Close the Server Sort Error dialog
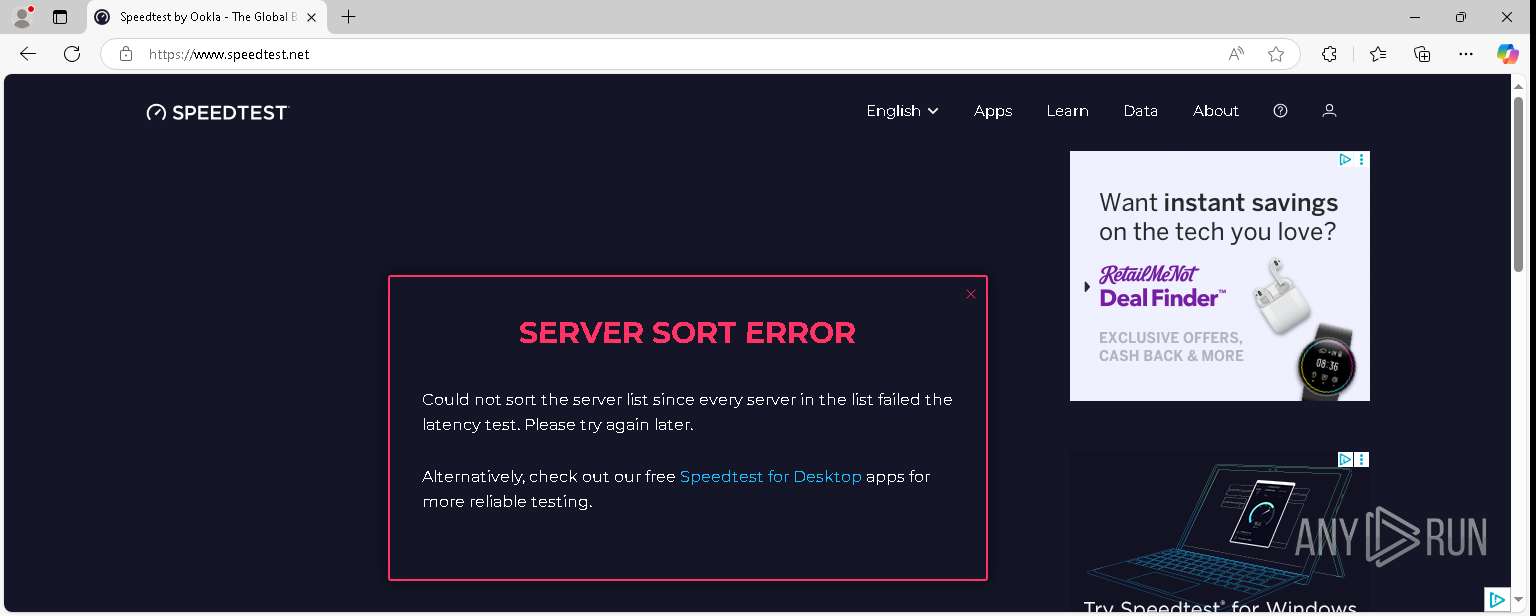 coord(971,294)
